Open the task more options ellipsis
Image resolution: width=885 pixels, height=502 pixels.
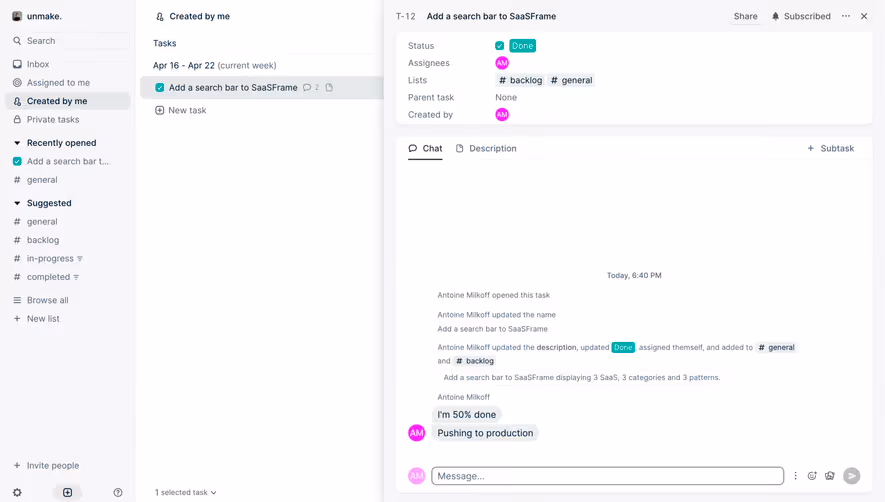(x=845, y=16)
